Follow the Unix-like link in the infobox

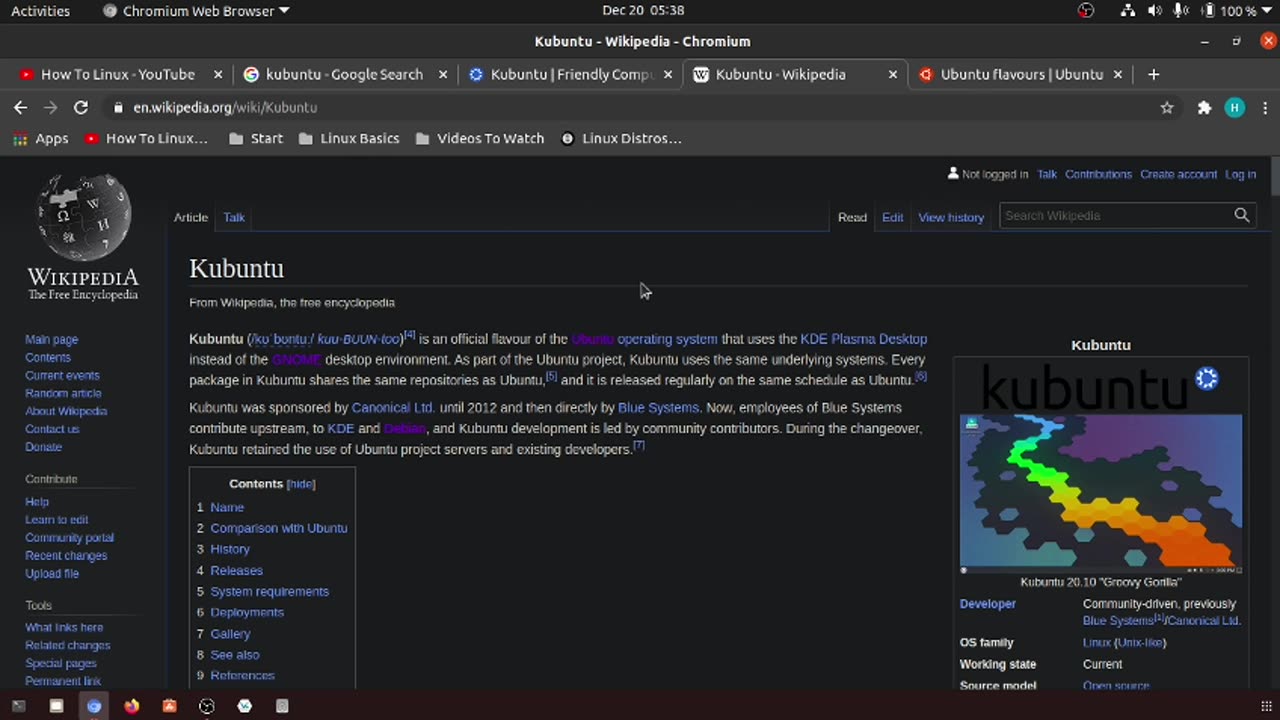1139,643
